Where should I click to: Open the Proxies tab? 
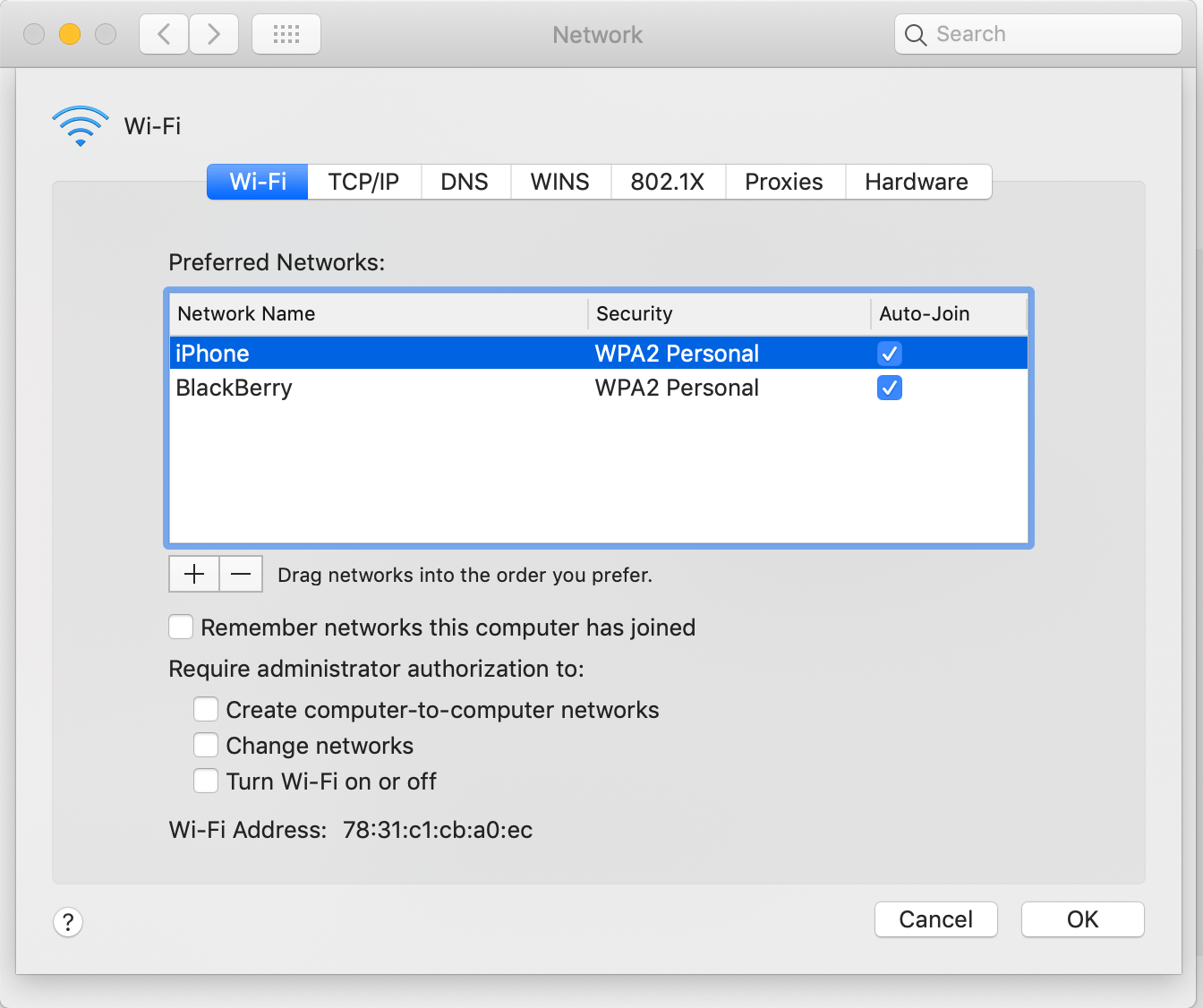[x=784, y=182]
